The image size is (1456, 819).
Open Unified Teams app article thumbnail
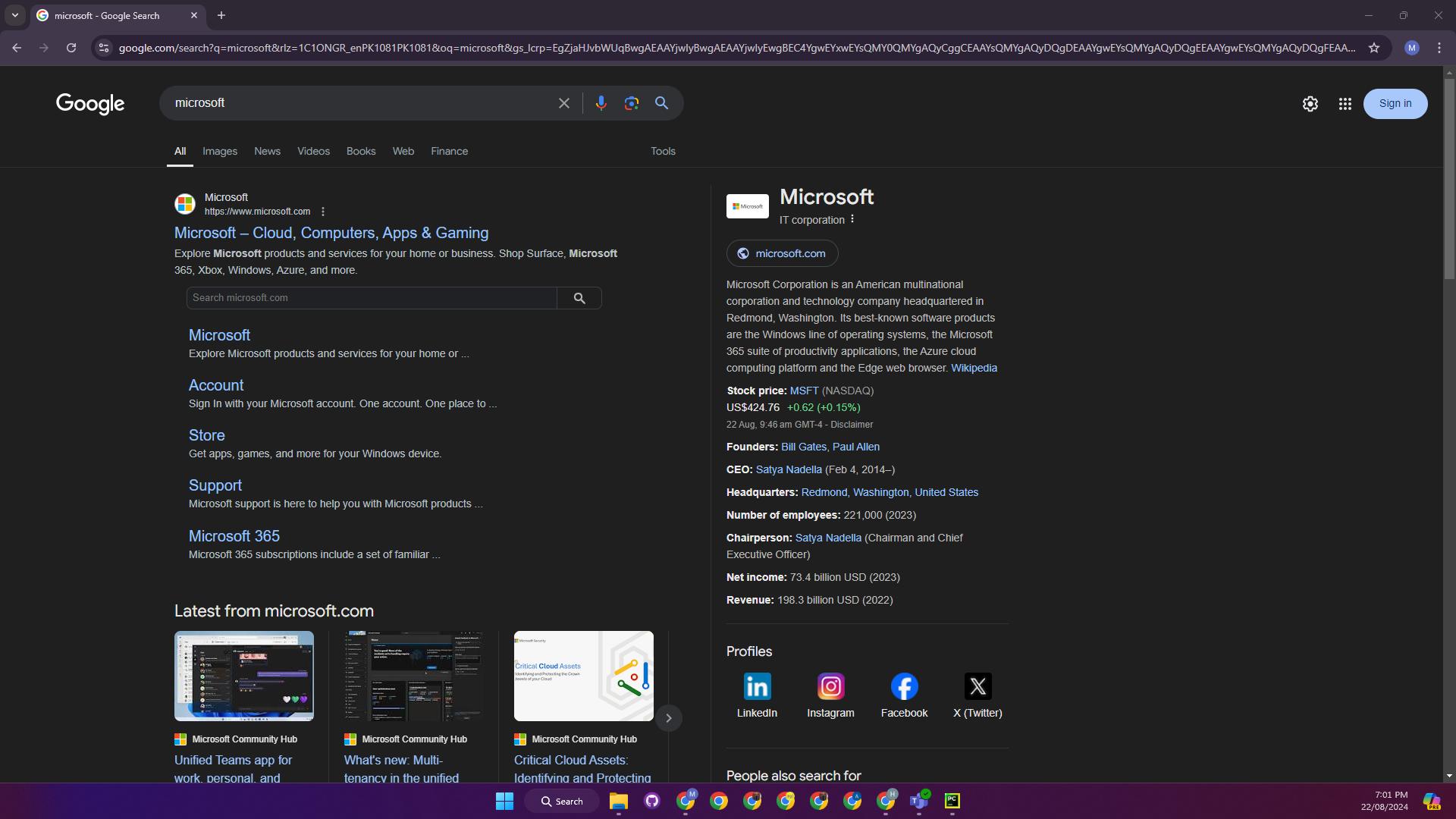pyautogui.click(x=244, y=676)
